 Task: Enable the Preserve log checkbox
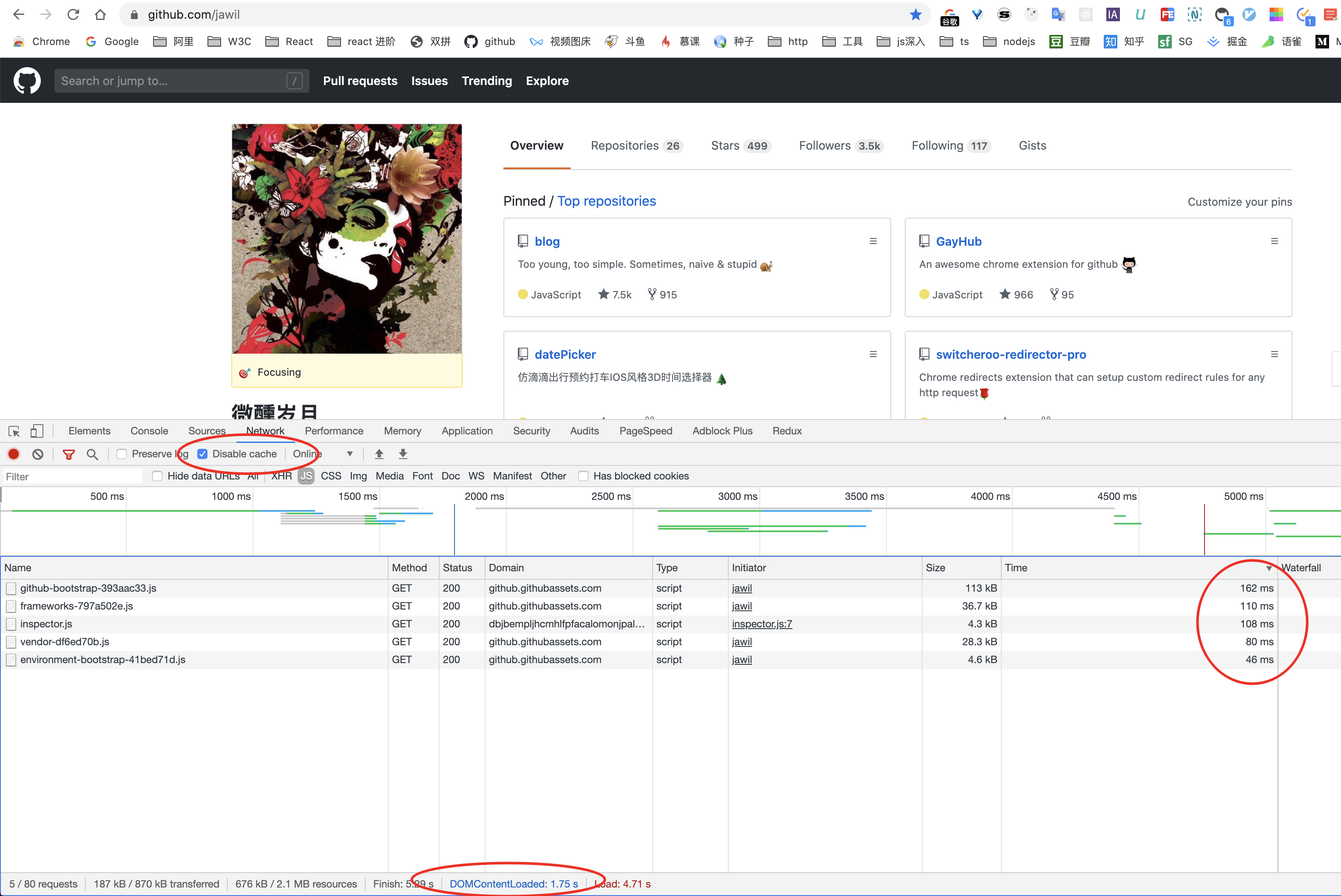121,454
